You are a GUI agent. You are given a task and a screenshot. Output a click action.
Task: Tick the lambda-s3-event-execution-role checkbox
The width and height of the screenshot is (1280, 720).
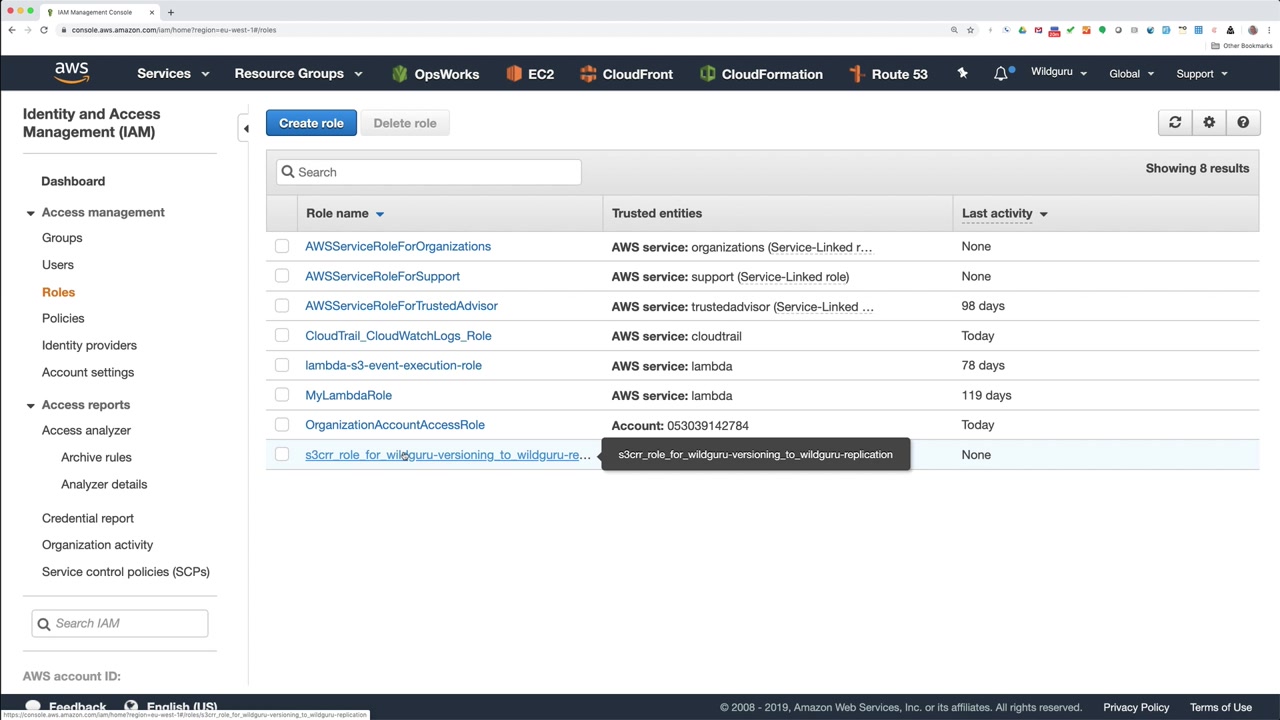[282, 365]
